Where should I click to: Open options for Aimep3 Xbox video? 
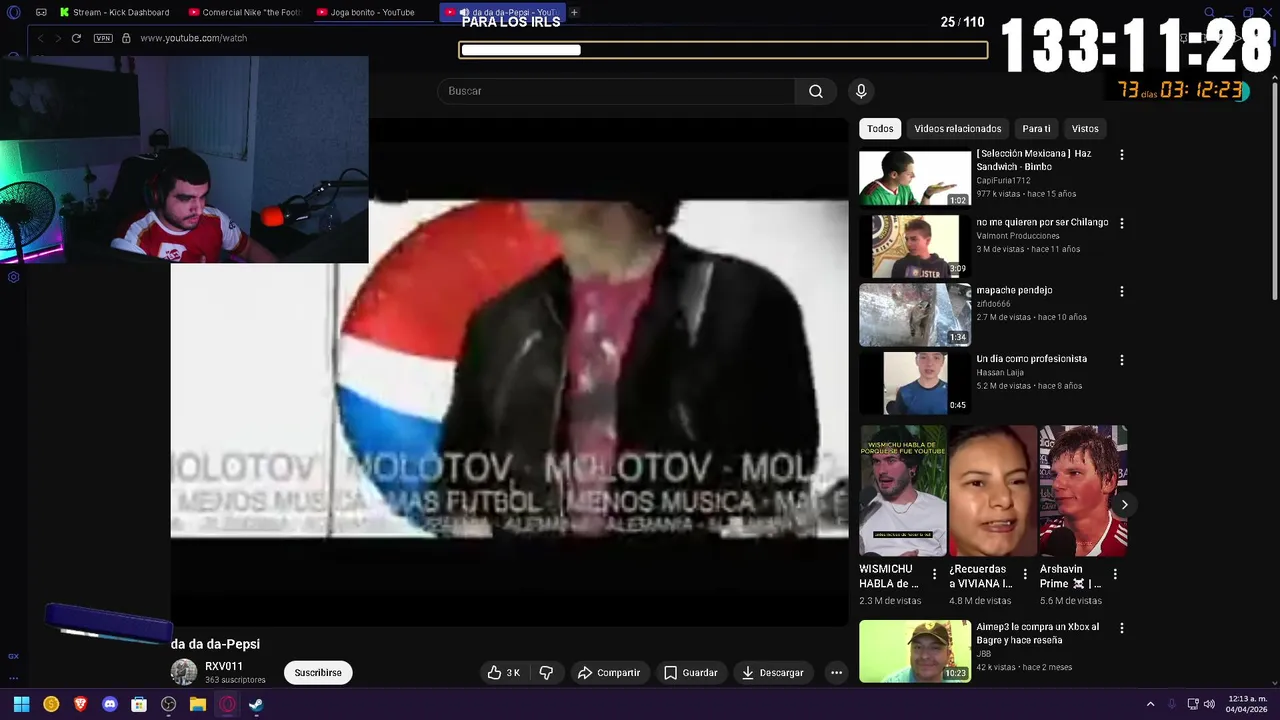[x=1121, y=628]
